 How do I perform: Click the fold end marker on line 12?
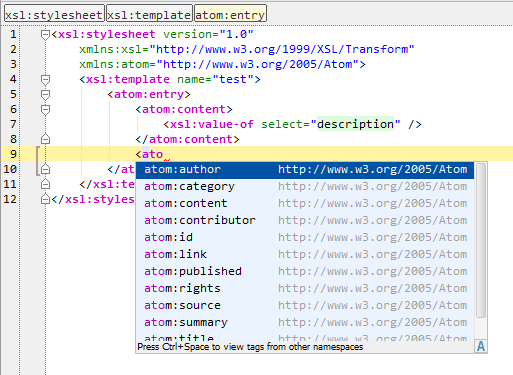(45, 199)
